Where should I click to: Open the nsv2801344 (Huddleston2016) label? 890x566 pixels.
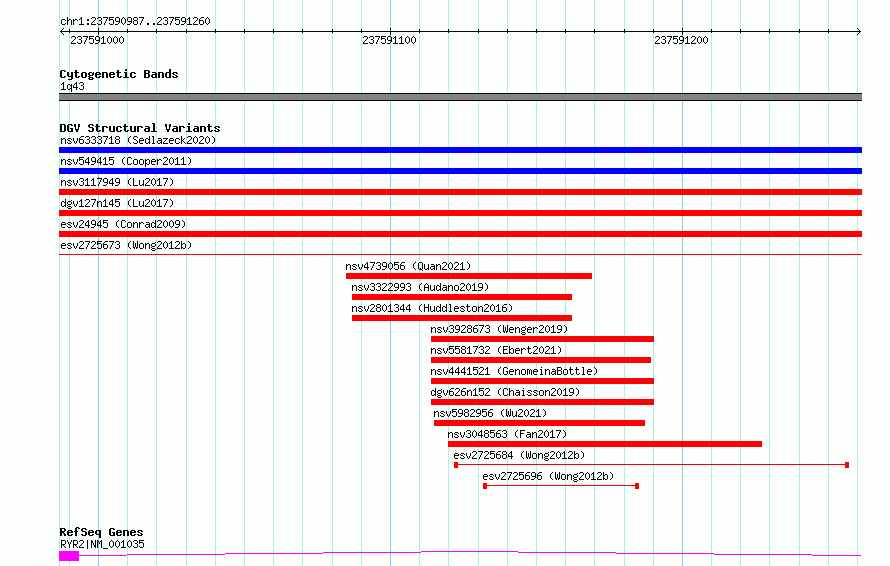[x=432, y=308]
